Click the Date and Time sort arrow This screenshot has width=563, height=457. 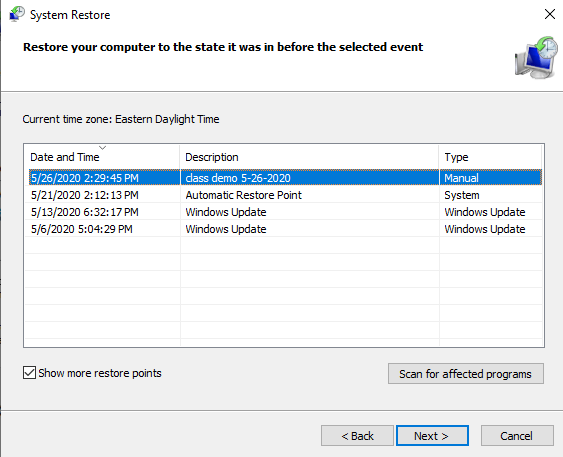coord(102,148)
